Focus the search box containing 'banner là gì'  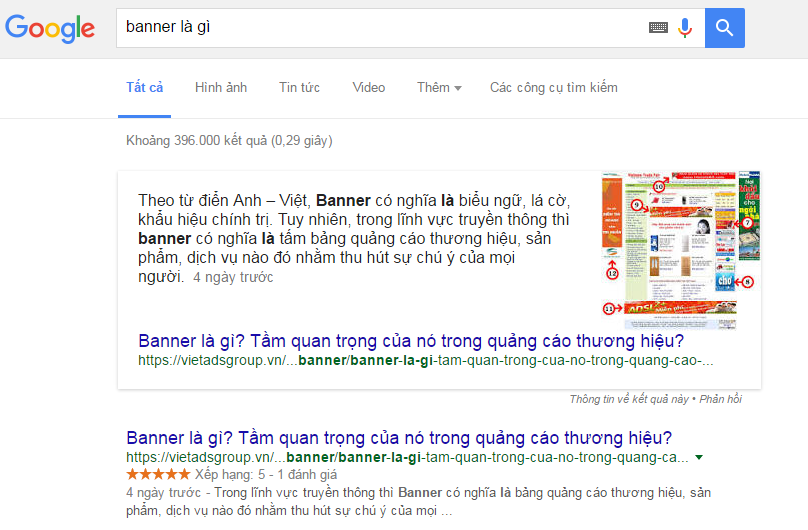coord(380,28)
